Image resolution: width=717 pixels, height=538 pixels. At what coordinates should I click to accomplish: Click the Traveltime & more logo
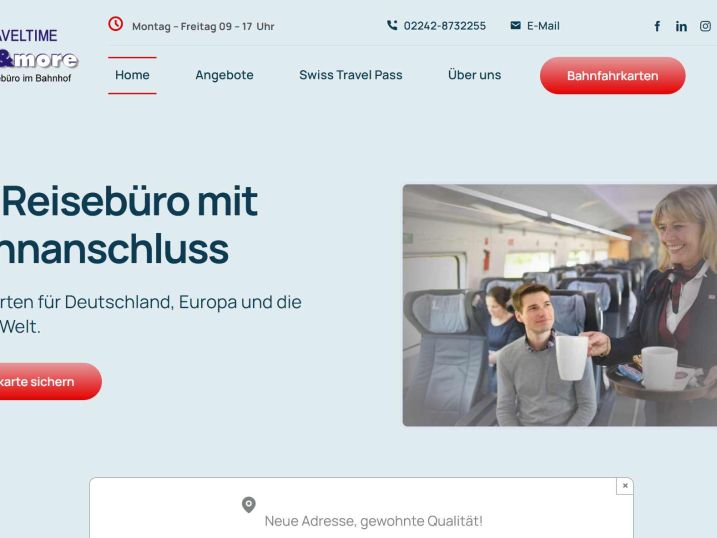[37, 55]
